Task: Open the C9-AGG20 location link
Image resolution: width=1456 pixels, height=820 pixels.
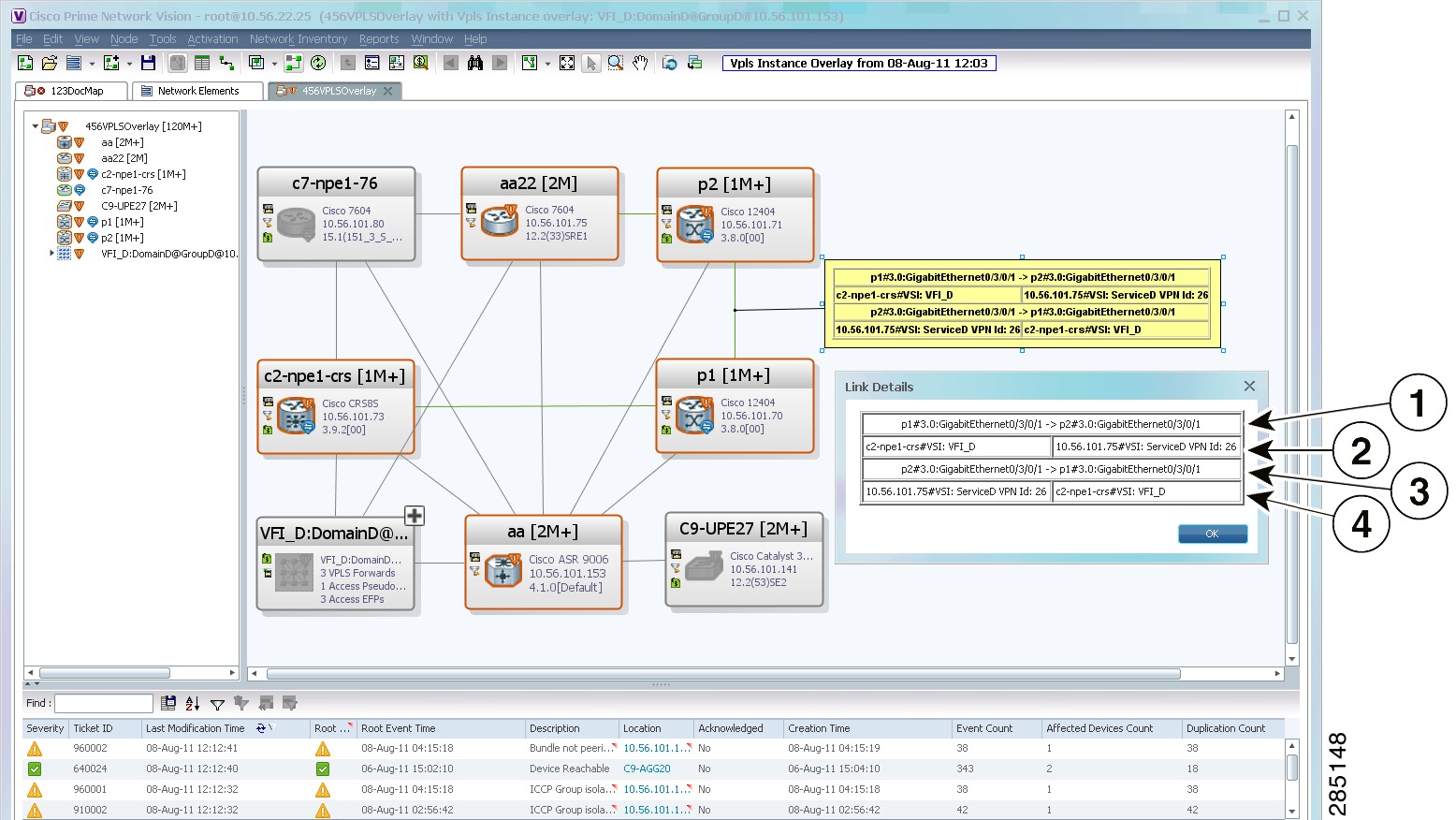Action: (x=647, y=769)
